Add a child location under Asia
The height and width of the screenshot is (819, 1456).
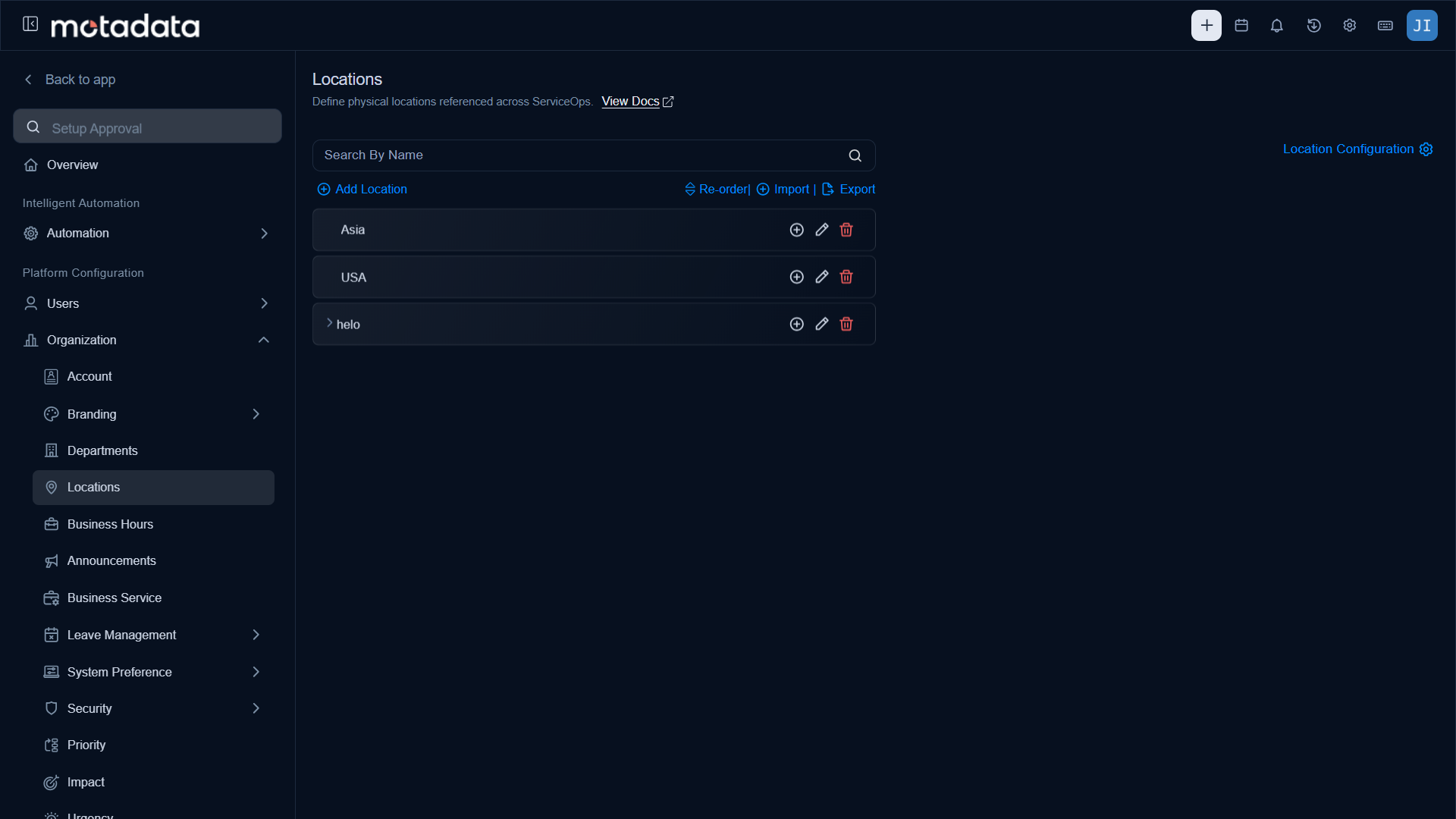pos(796,230)
